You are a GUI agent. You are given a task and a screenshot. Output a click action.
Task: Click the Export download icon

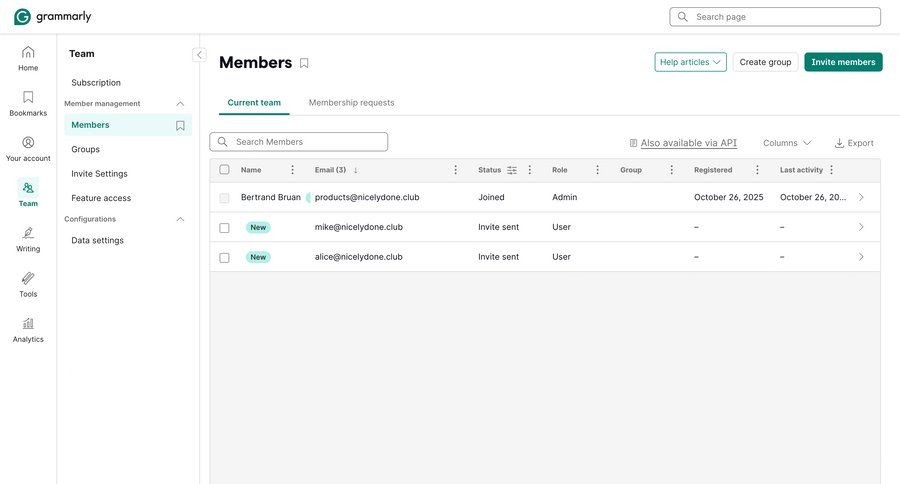click(839, 143)
